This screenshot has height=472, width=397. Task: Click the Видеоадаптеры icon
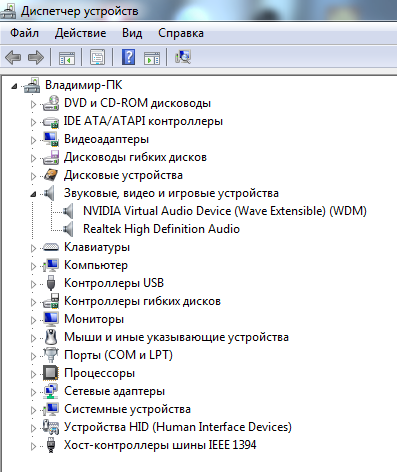pos(51,139)
